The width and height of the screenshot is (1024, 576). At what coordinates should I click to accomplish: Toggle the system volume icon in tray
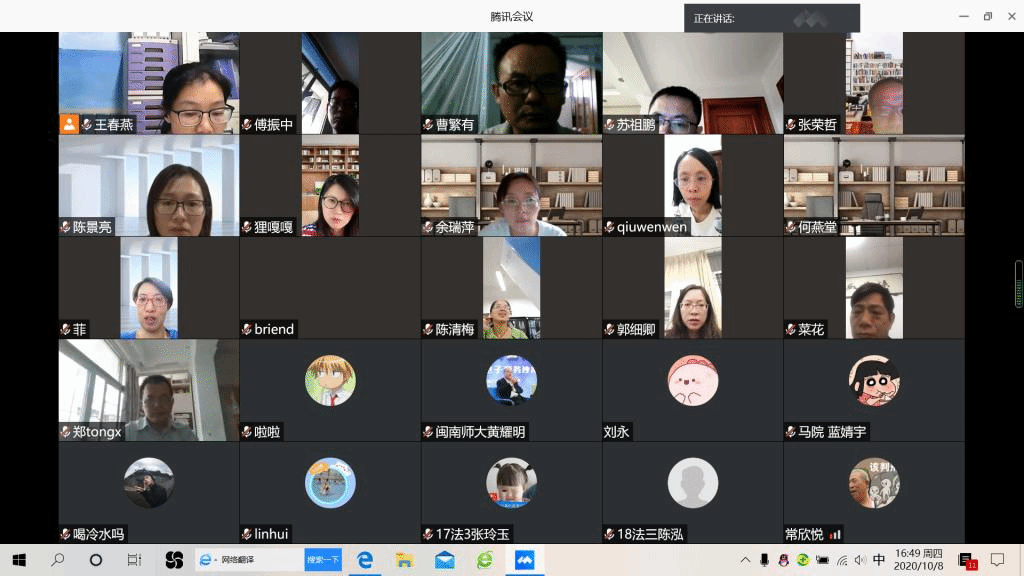click(860, 560)
